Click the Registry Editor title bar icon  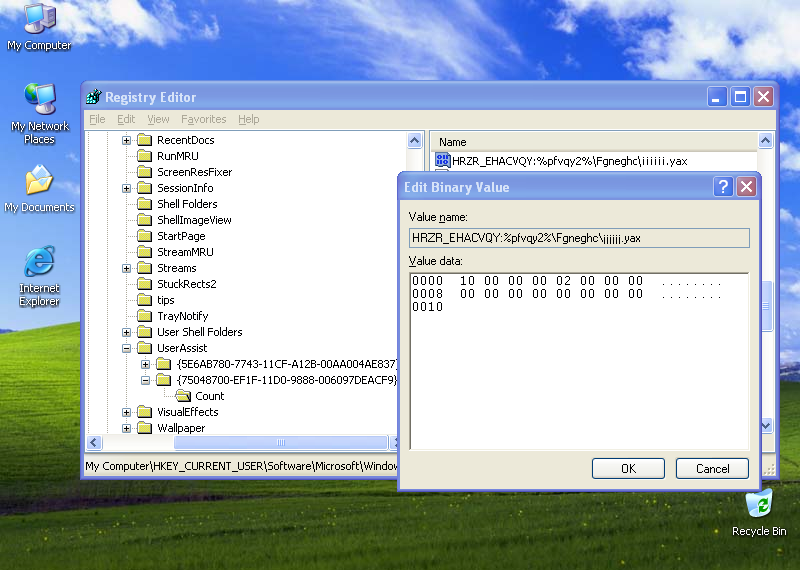[94, 96]
